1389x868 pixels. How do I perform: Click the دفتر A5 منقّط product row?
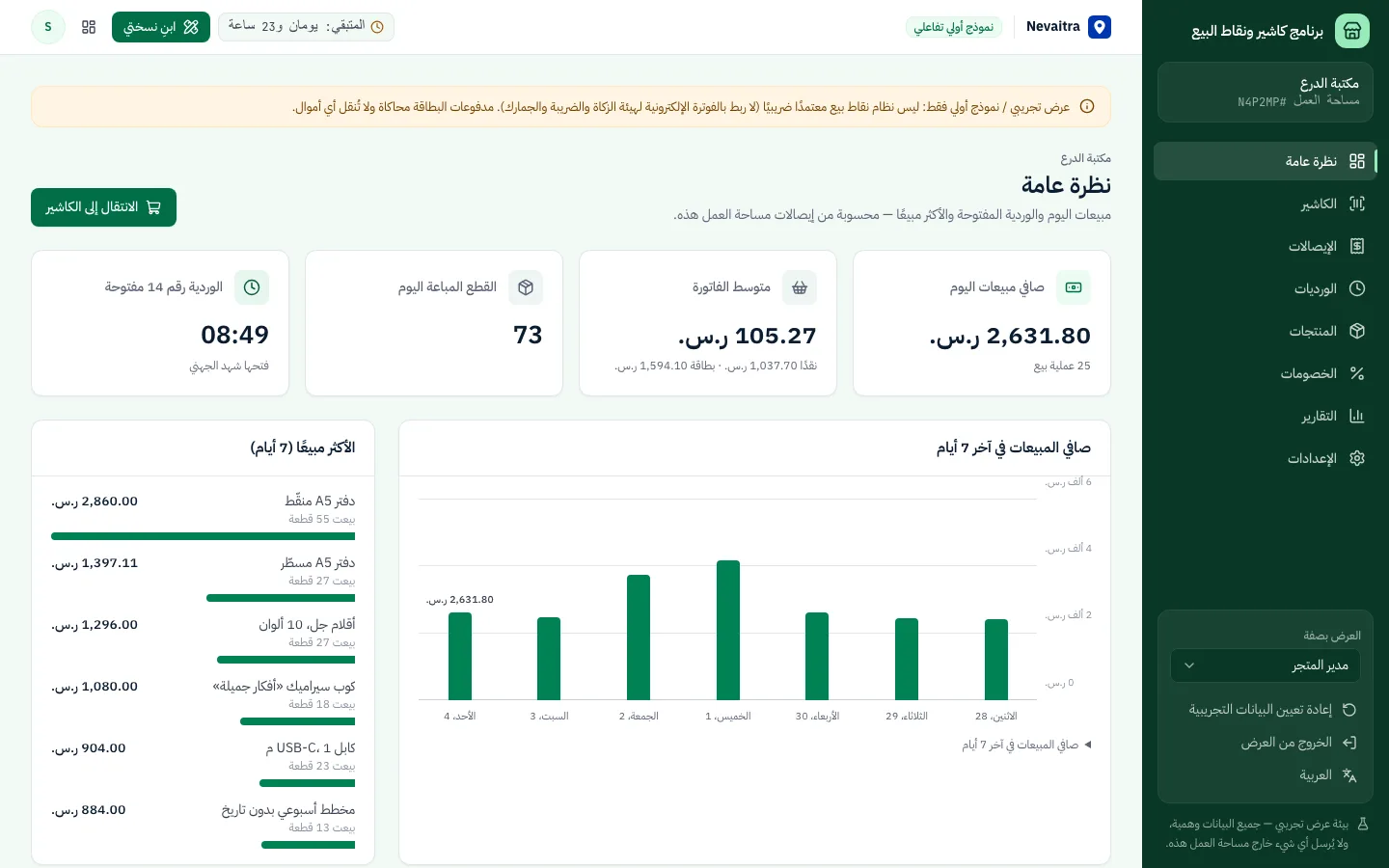click(203, 517)
